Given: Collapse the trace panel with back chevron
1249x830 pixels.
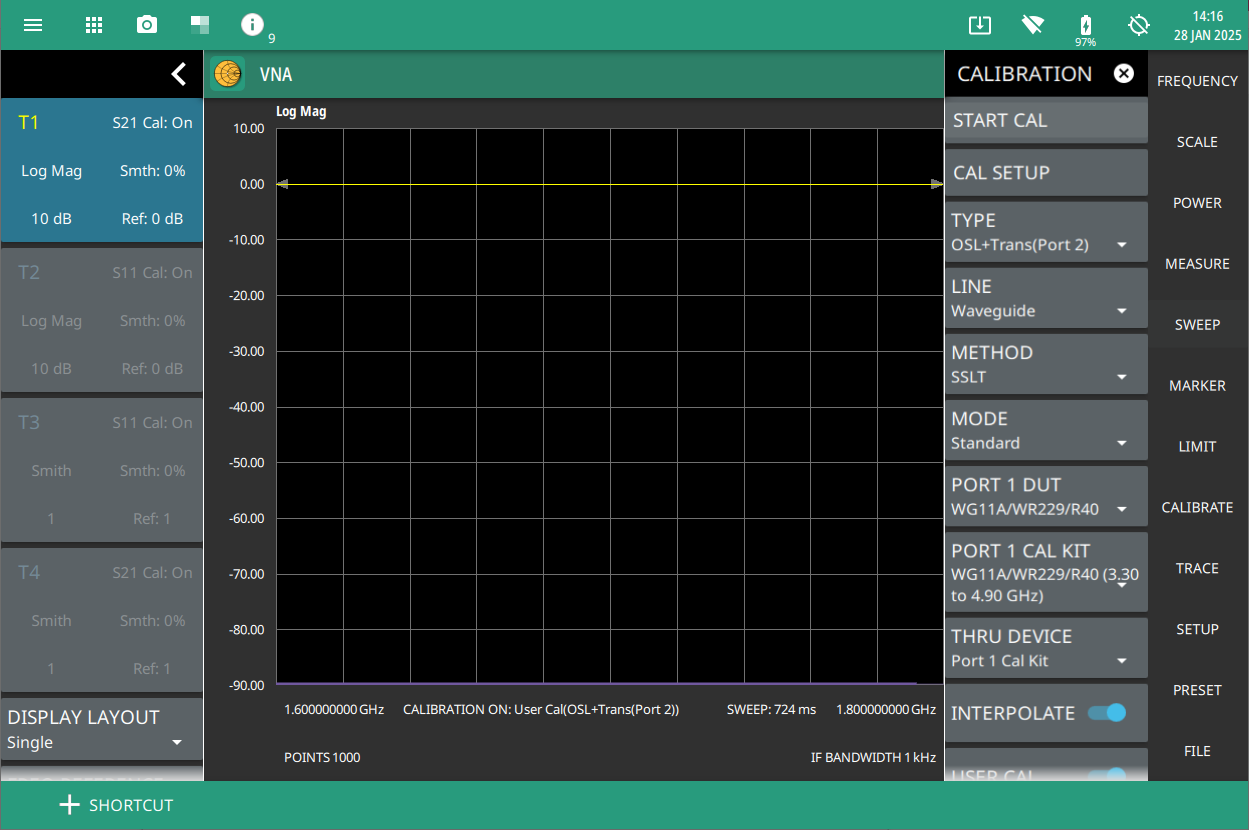Looking at the screenshot, I should (178, 74).
